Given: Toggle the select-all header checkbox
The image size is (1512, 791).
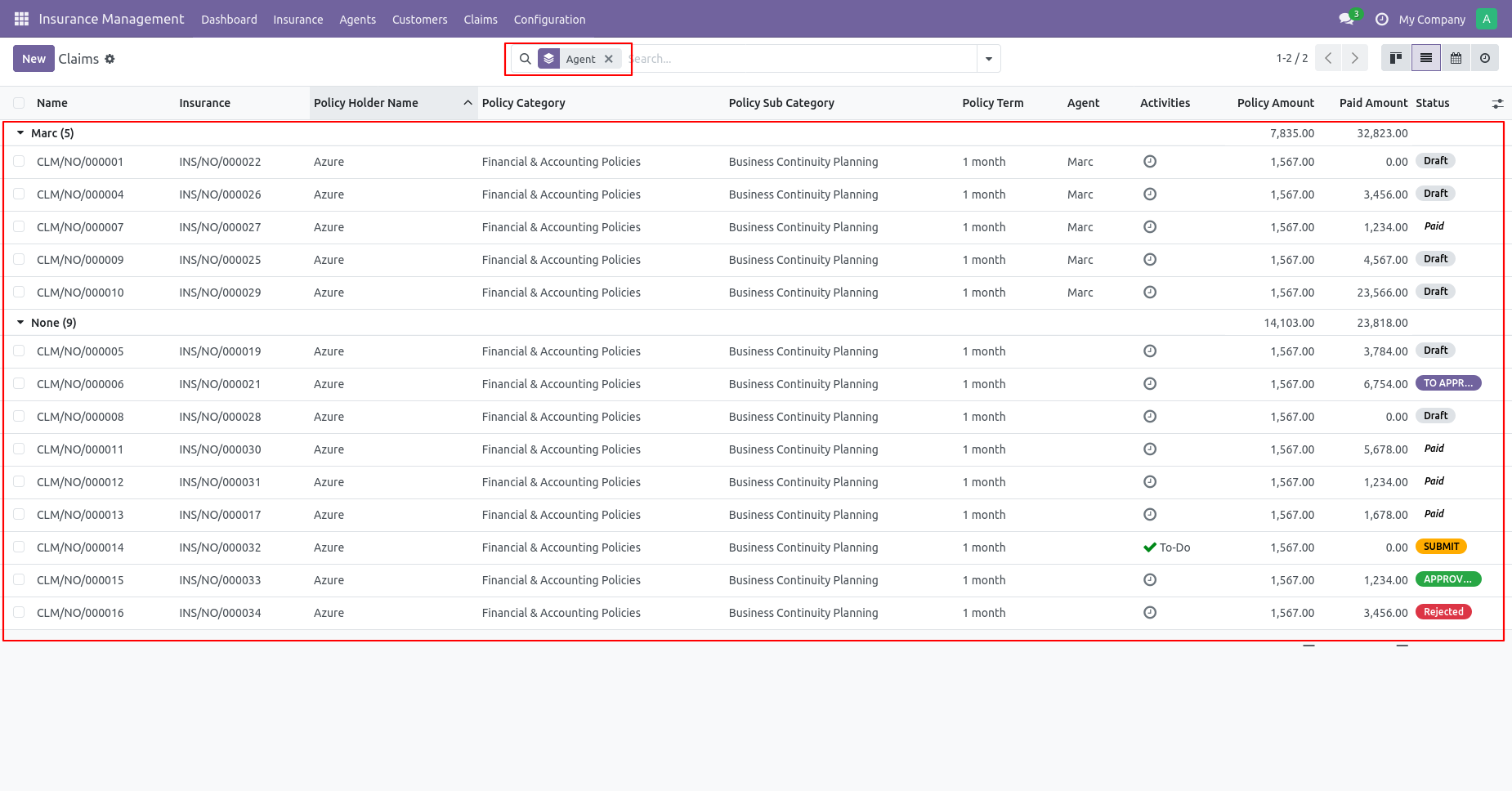Looking at the screenshot, I should pos(19,103).
